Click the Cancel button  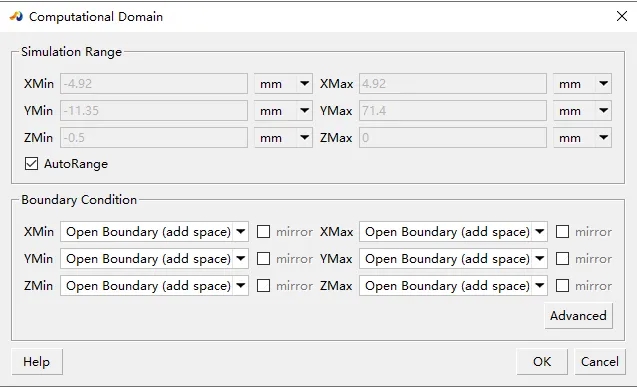coord(600,361)
